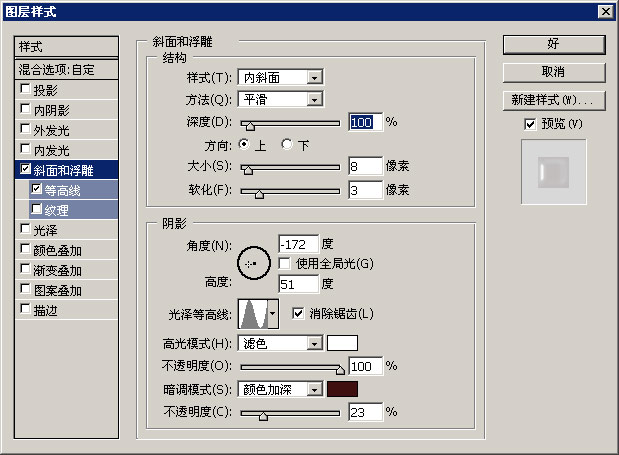Click the 角度 input showing -172
The image size is (619, 455).
click(298, 244)
